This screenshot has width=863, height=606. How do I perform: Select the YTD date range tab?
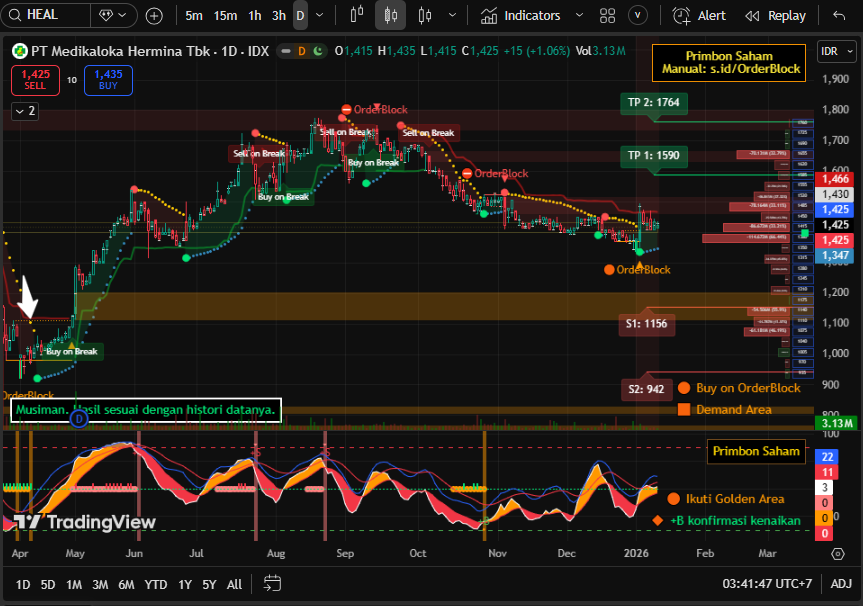[x=155, y=583]
